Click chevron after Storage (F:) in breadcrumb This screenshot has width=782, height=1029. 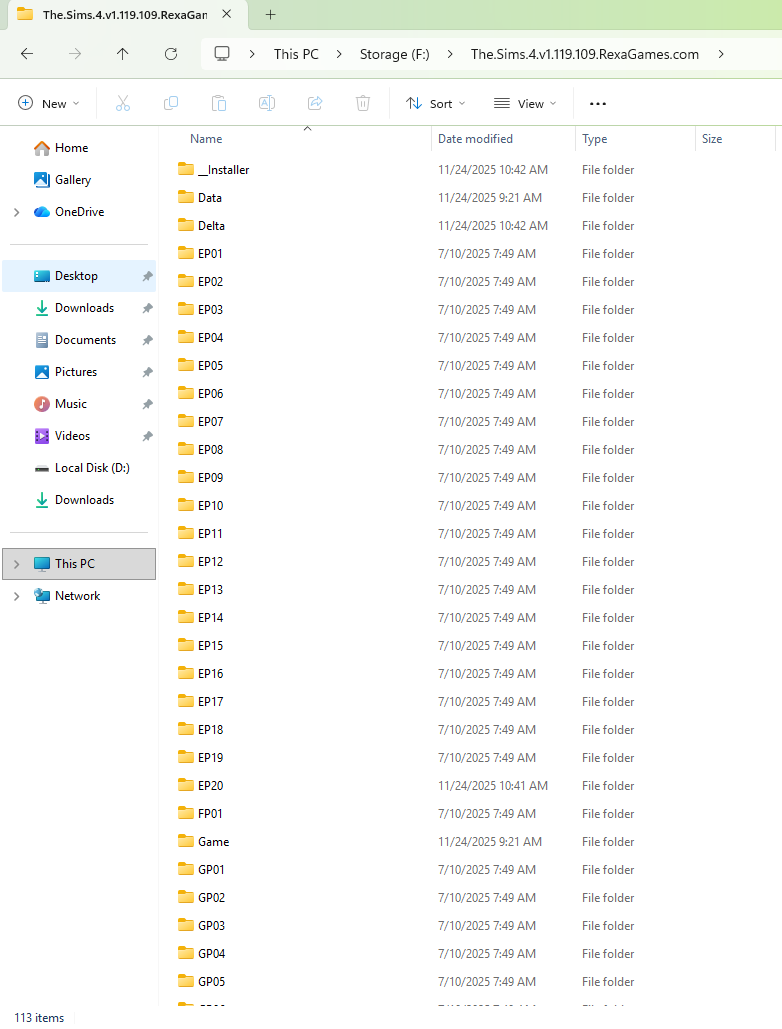click(x=450, y=54)
